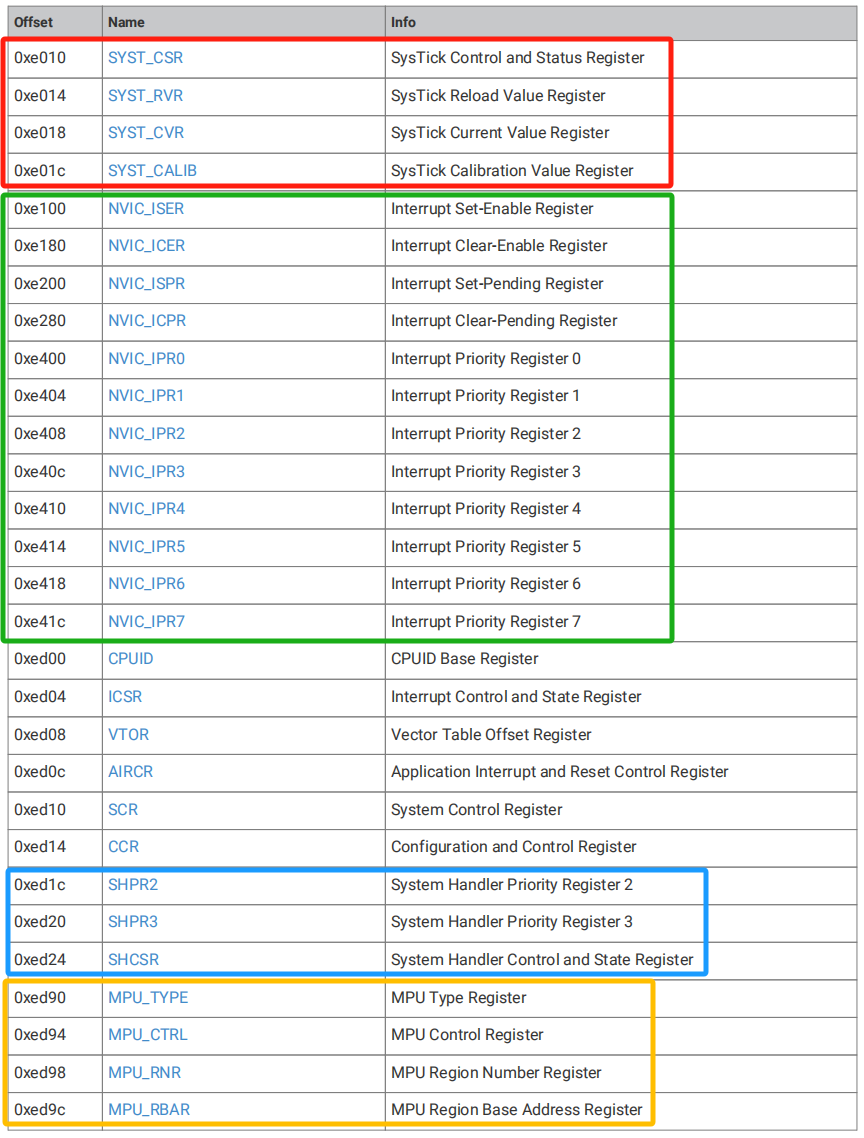Select 'Application Interrupt and Reset Control Register'
Viewport: 864px width, 1138px height.
tap(560, 771)
